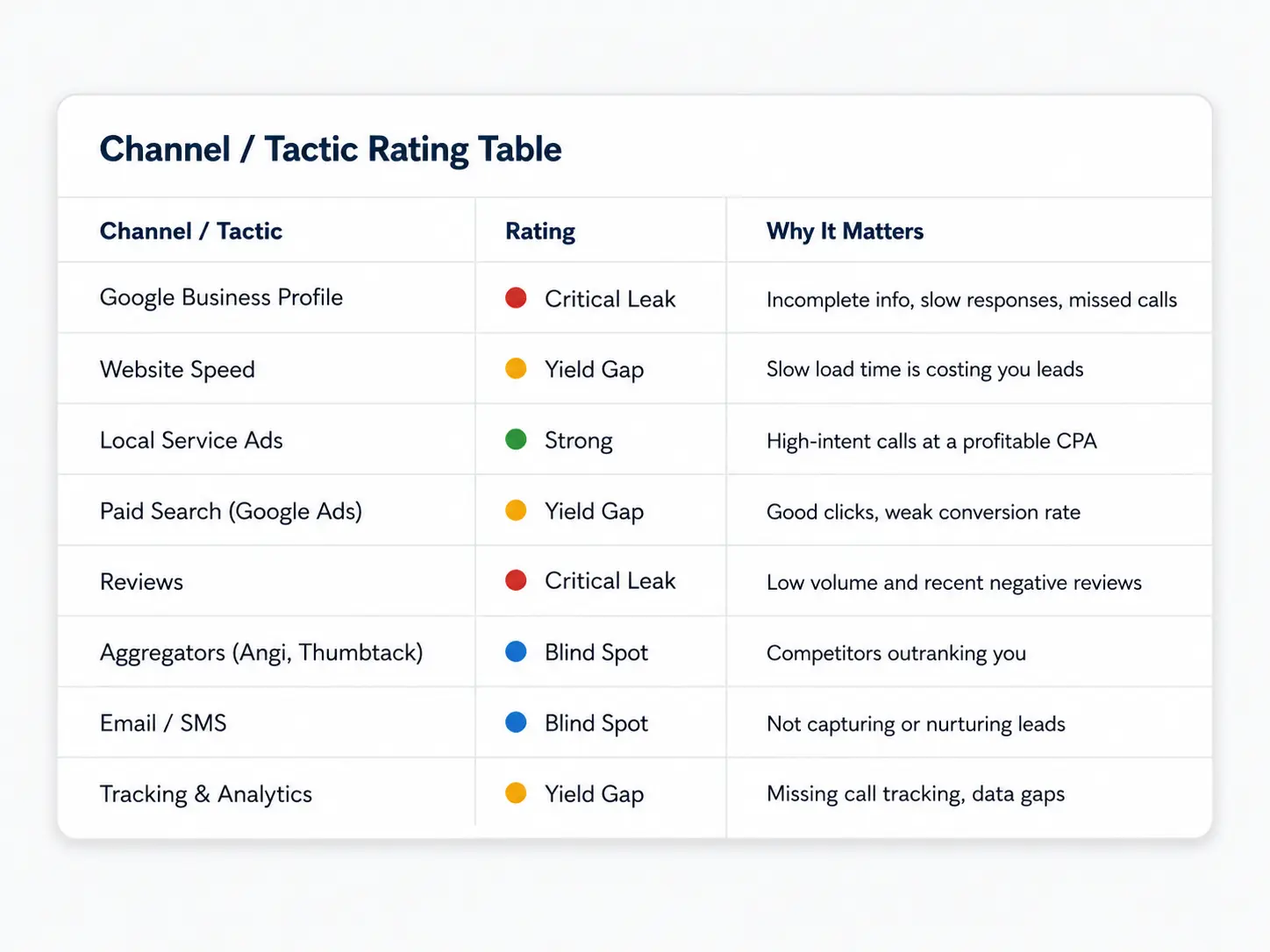Click the Google Business Profile row label
Viewport: 1270px width, 952px height.
tap(221, 298)
